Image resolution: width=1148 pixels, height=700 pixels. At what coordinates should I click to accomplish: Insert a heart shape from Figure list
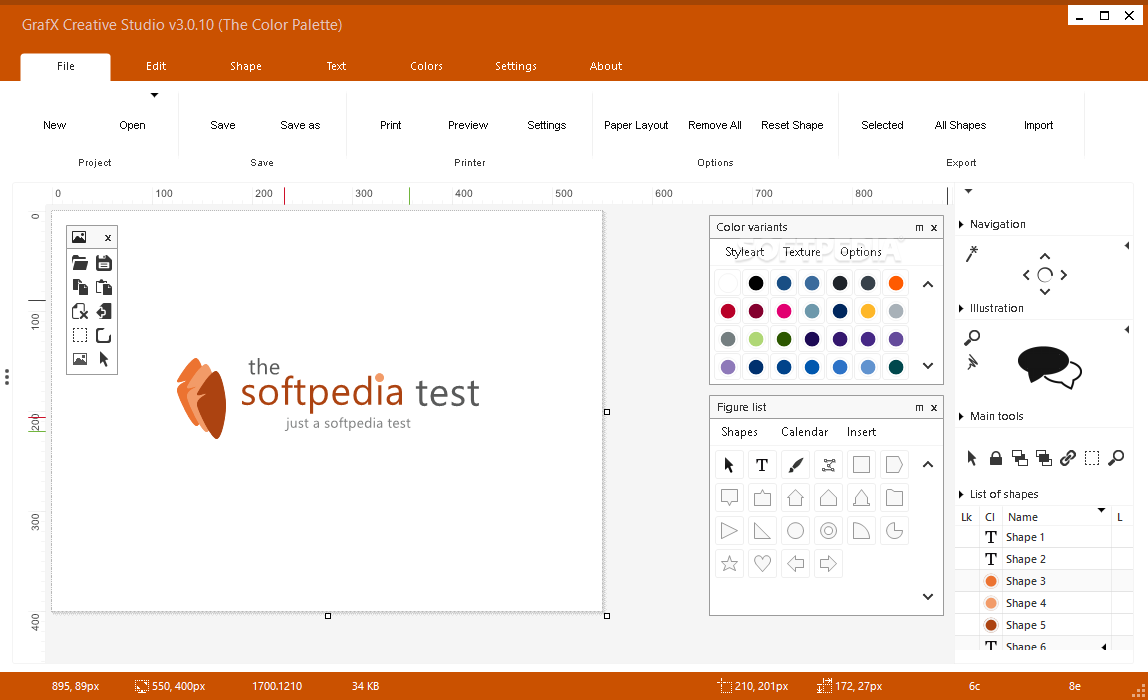click(x=762, y=564)
